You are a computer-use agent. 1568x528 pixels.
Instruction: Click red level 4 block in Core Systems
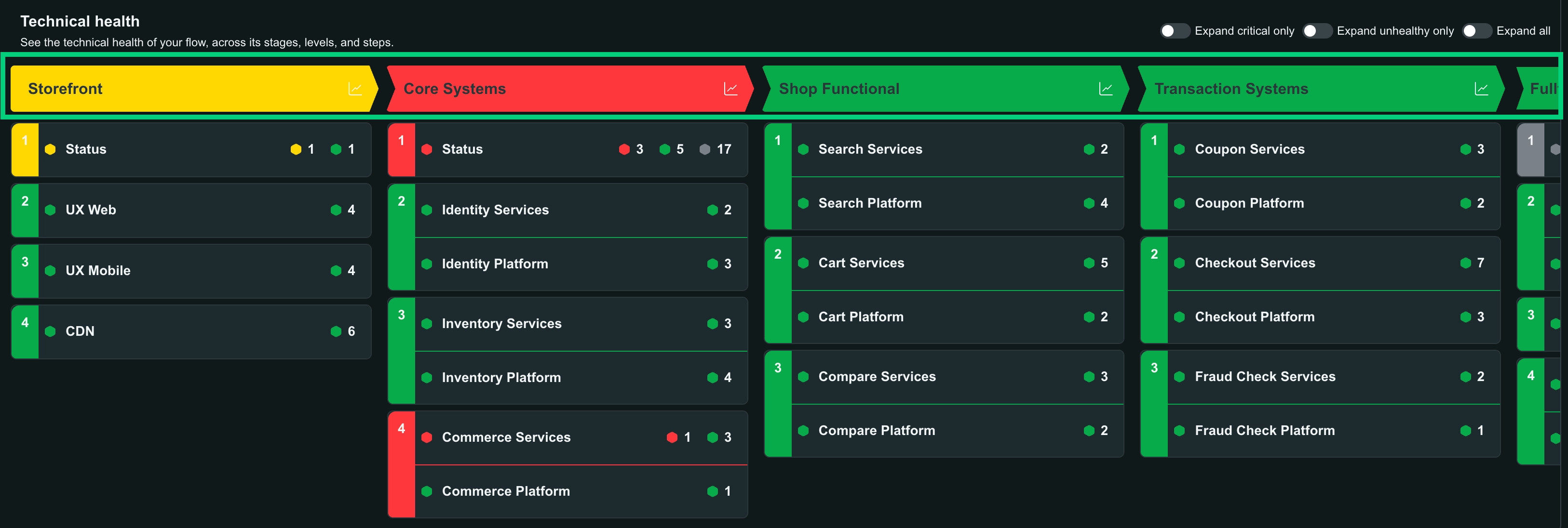[x=402, y=465]
